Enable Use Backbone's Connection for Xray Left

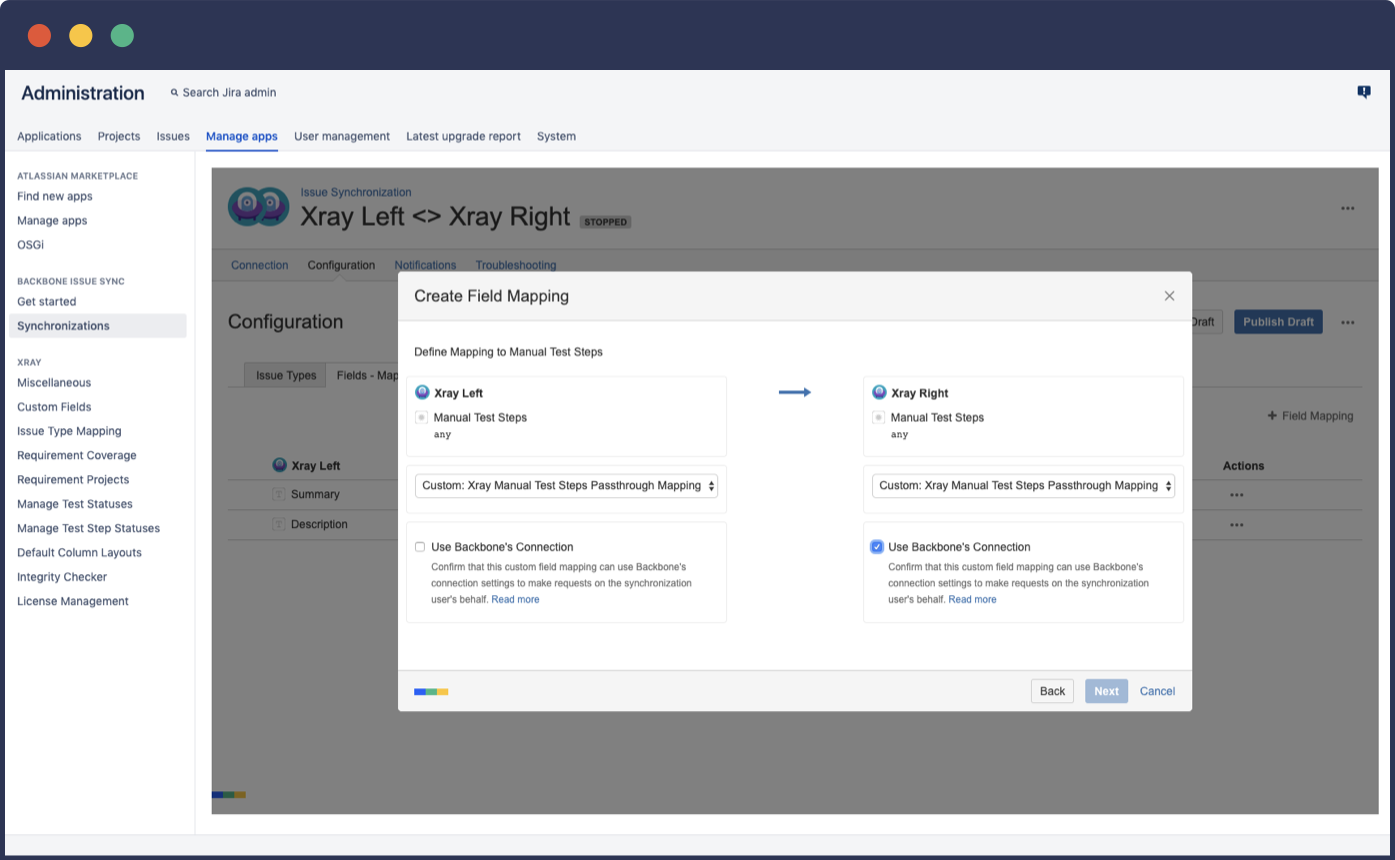pyautogui.click(x=421, y=547)
